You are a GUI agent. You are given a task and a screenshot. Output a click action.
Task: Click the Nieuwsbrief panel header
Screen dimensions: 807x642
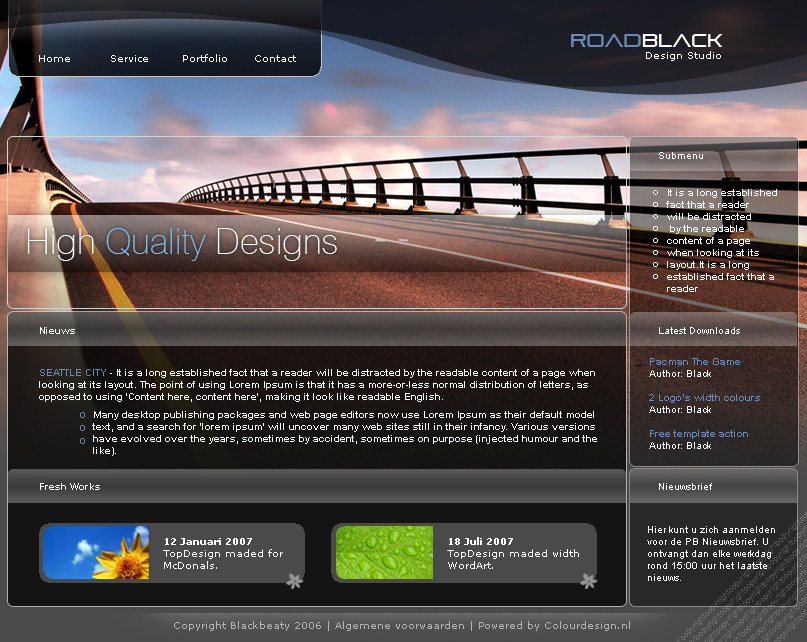(x=713, y=486)
